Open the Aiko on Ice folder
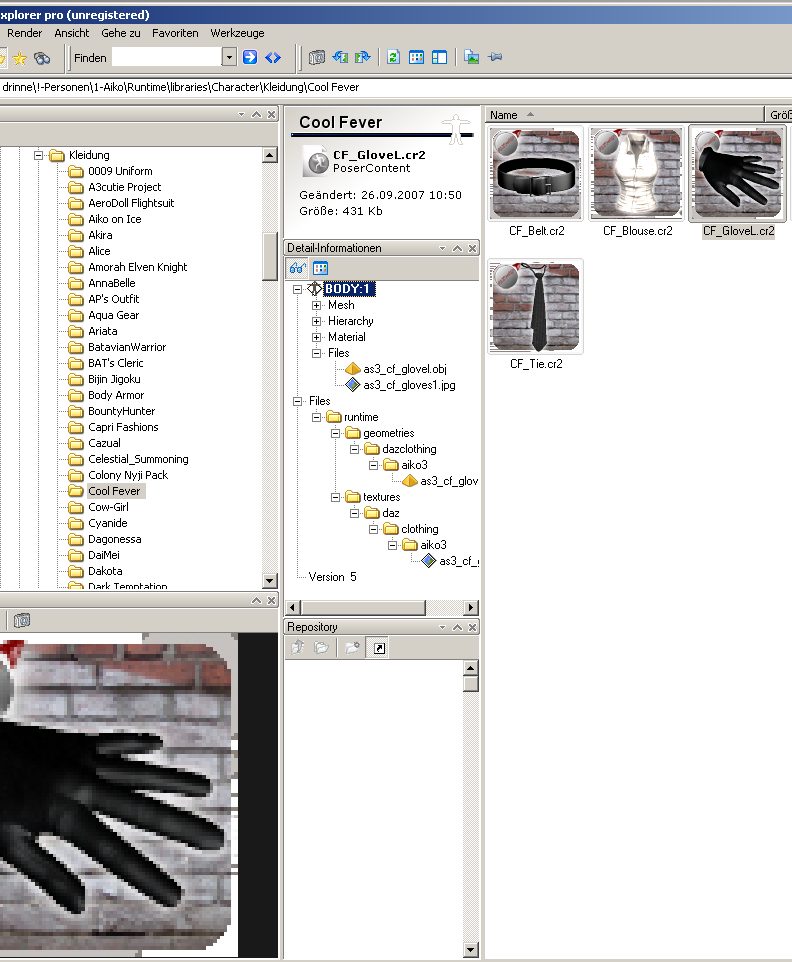 (x=115, y=219)
